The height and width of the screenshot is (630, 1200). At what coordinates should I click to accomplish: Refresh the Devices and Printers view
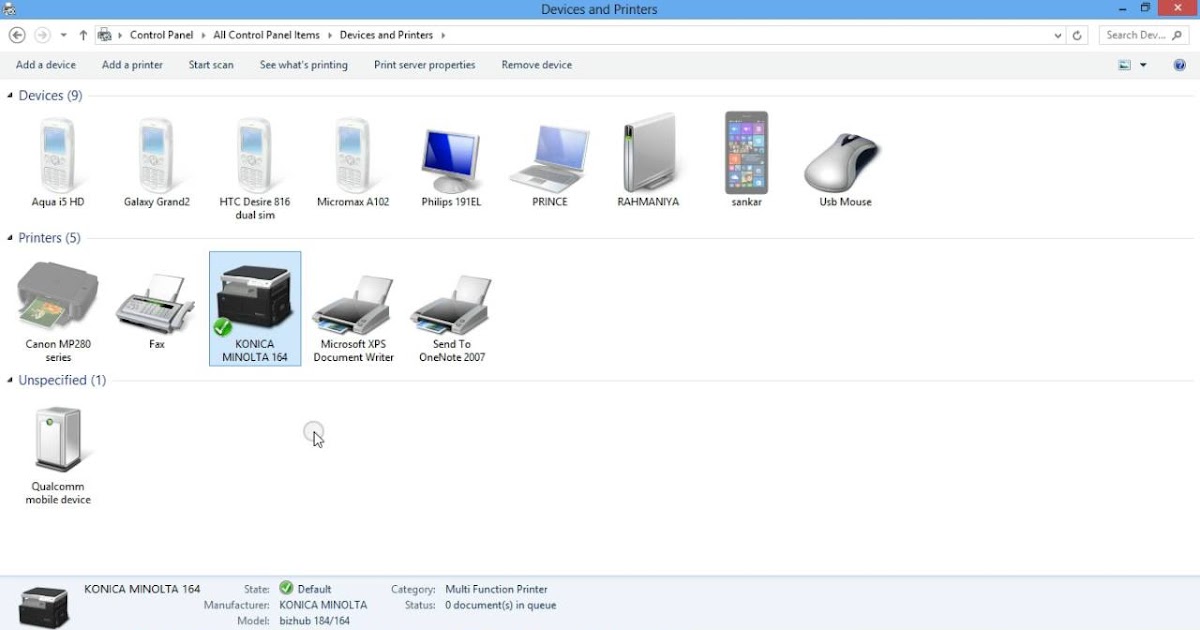click(1077, 35)
